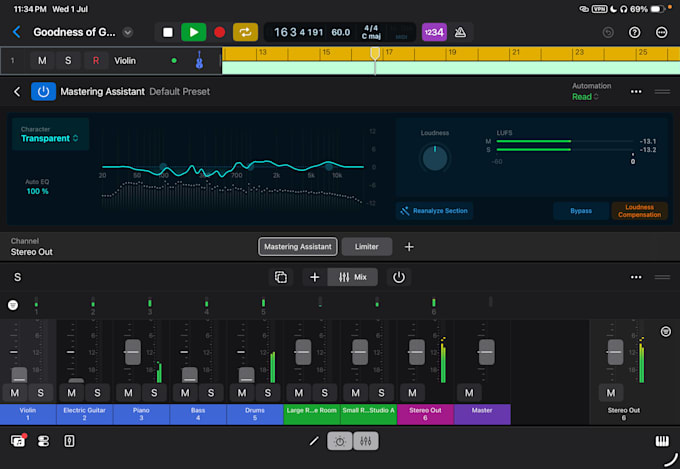This screenshot has height=469, width=680.
Task: Mute the Master channel
Action: (x=469, y=393)
